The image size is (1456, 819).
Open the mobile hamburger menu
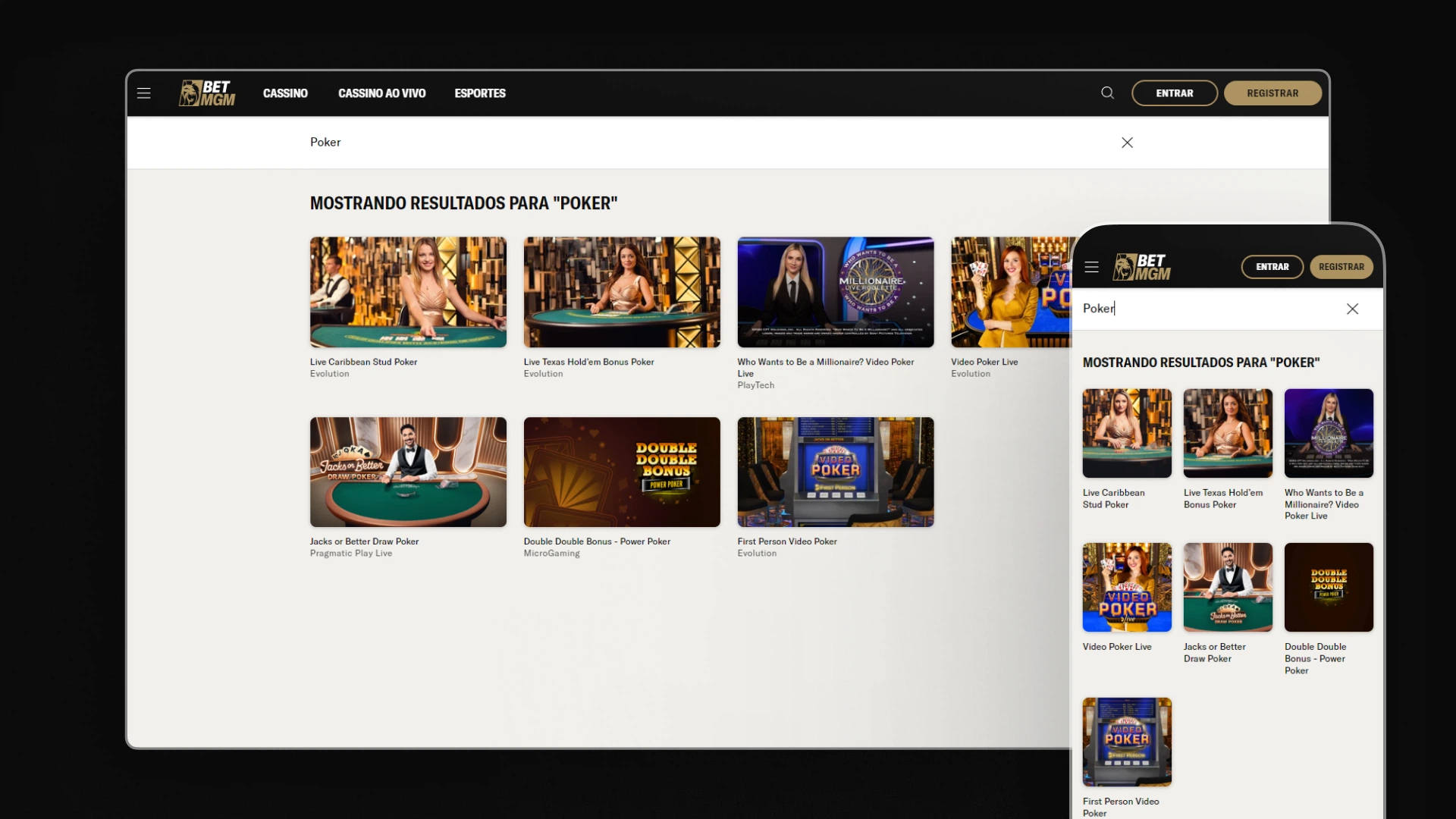(1091, 267)
